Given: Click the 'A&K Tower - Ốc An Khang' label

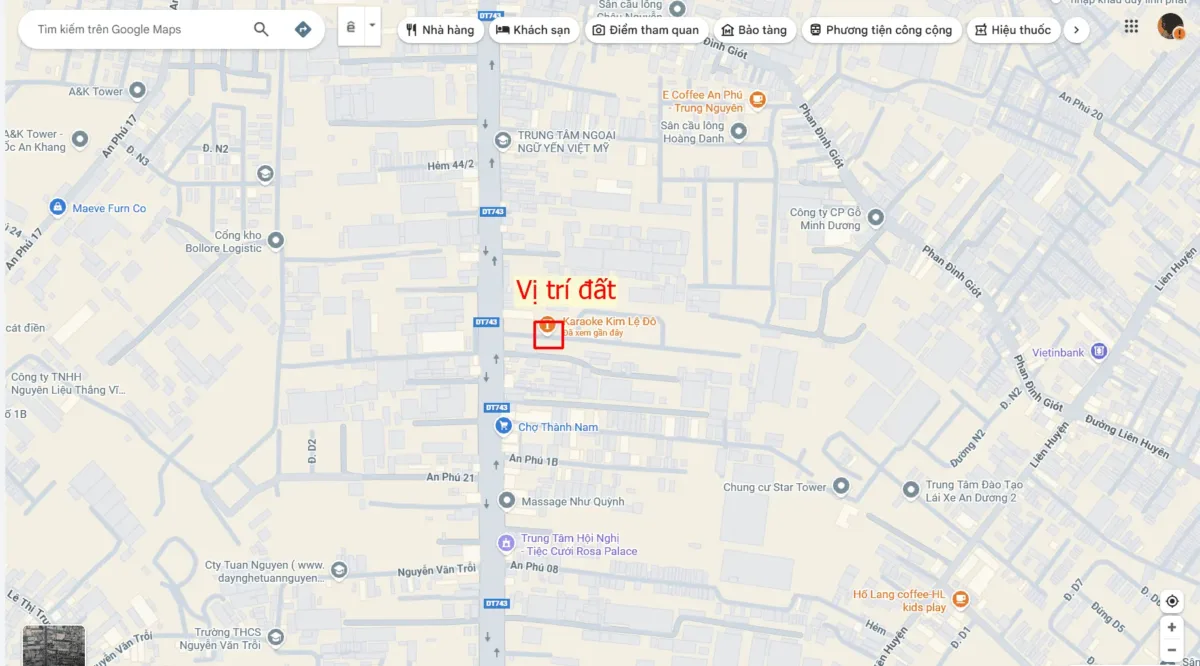Looking at the screenshot, I should (x=35, y=140).
